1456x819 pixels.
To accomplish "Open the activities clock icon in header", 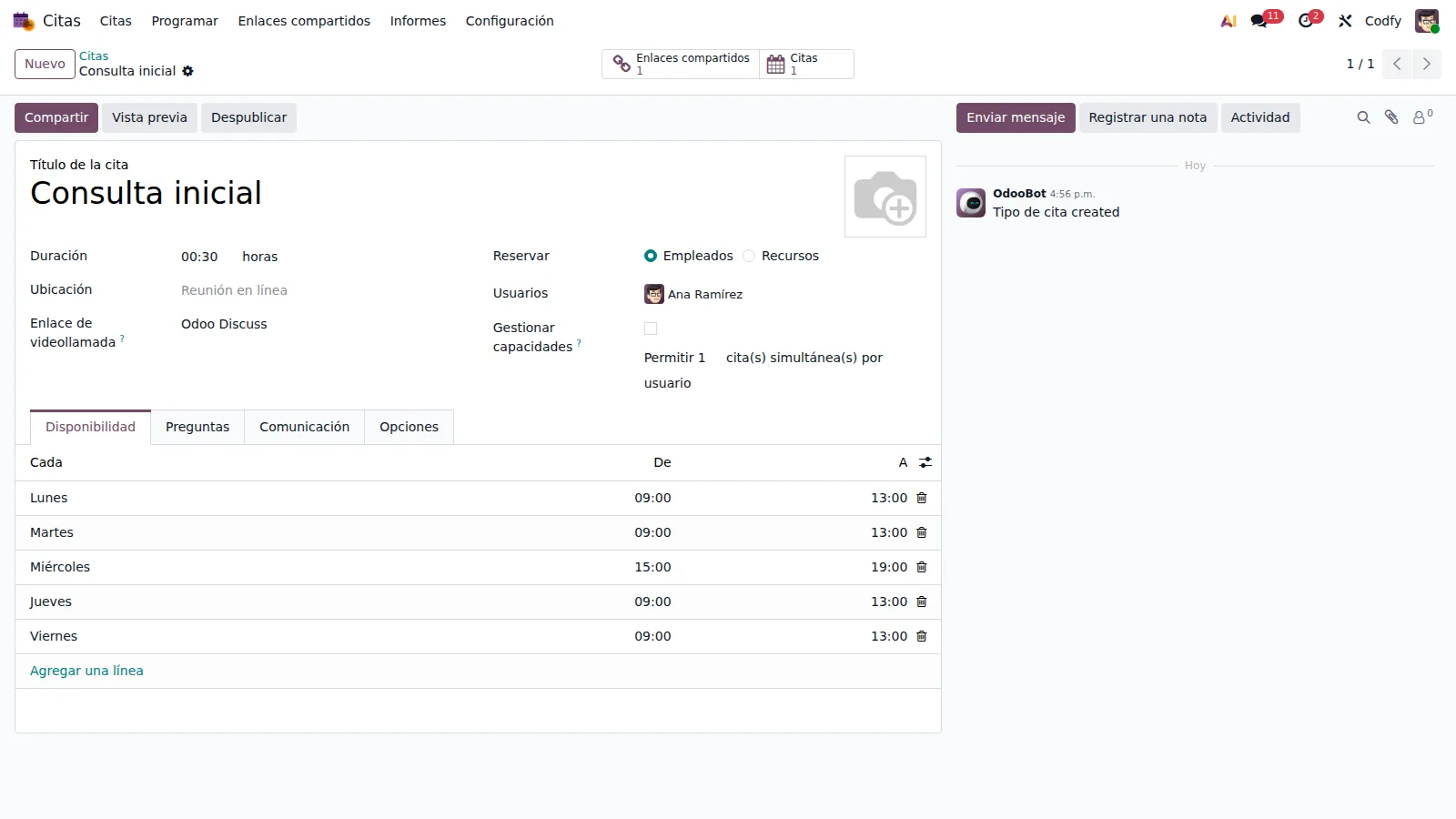I will pyautogui.click(x=1306, y=21).
